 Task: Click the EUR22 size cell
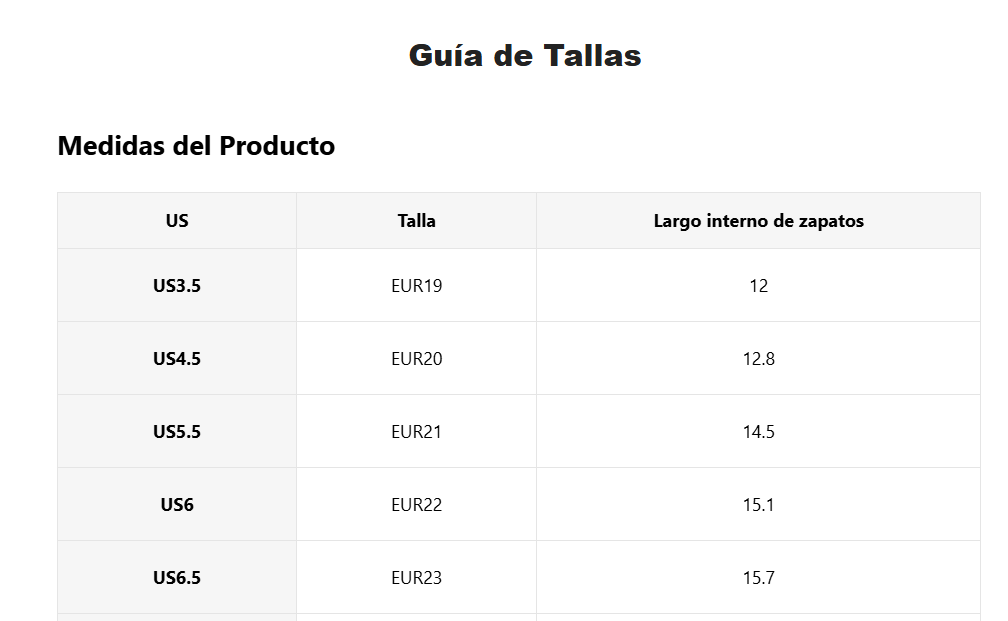pos(417,505)
